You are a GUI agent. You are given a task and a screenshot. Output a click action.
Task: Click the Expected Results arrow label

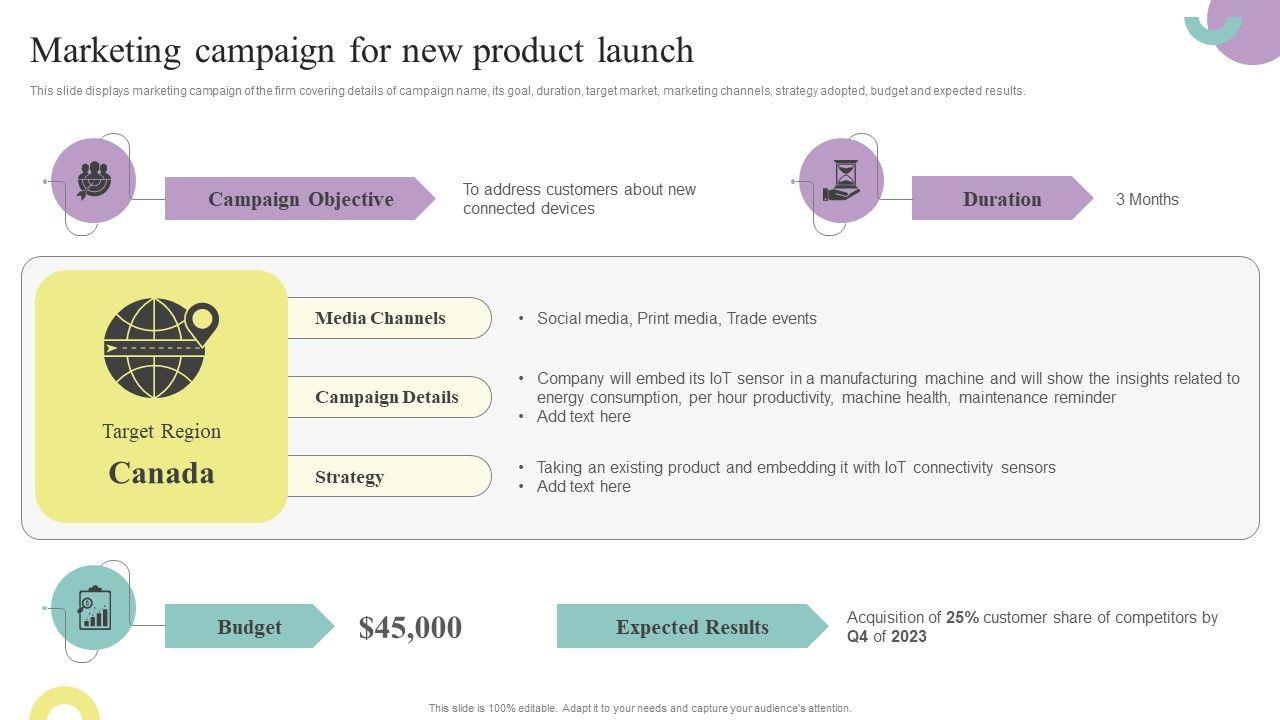point(692,627)
